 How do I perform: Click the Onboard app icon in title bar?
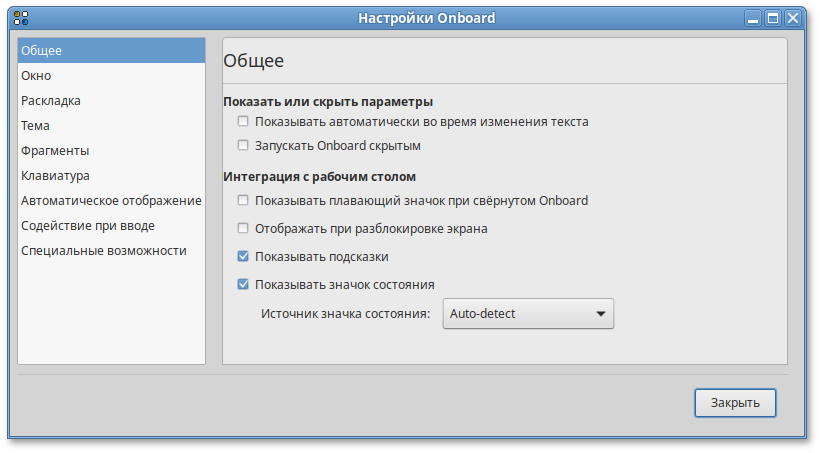coord(21,18)
